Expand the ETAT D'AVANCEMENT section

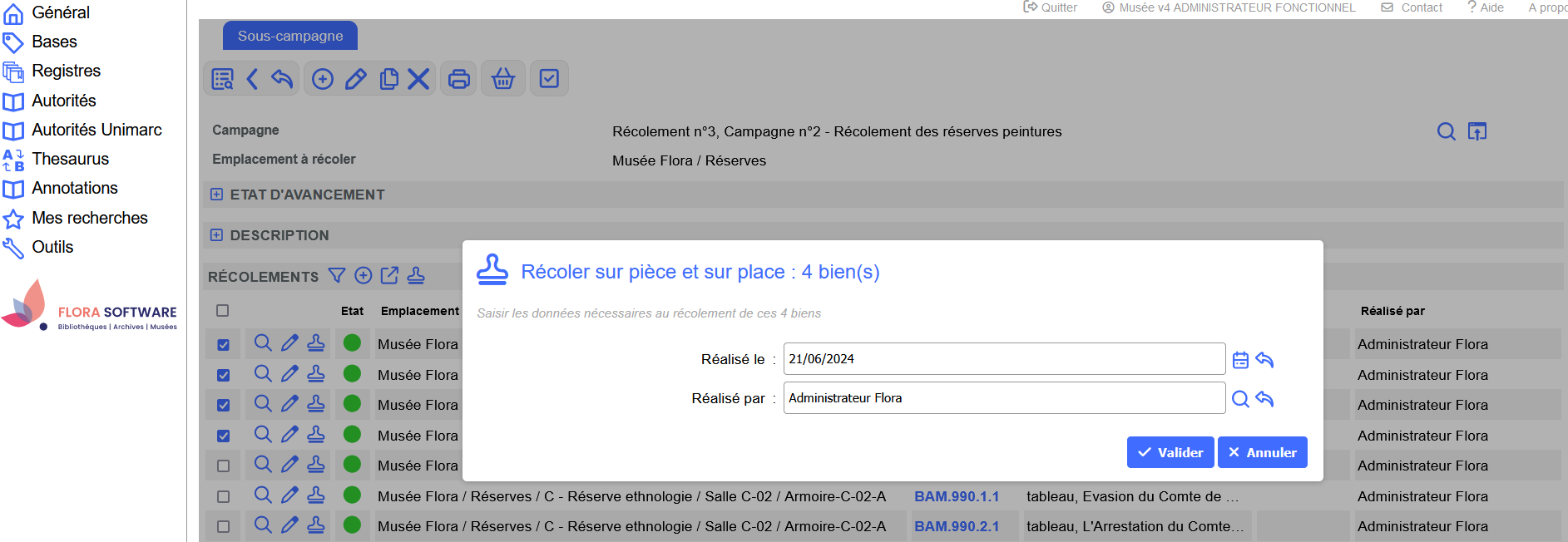[x=216, y=195]
